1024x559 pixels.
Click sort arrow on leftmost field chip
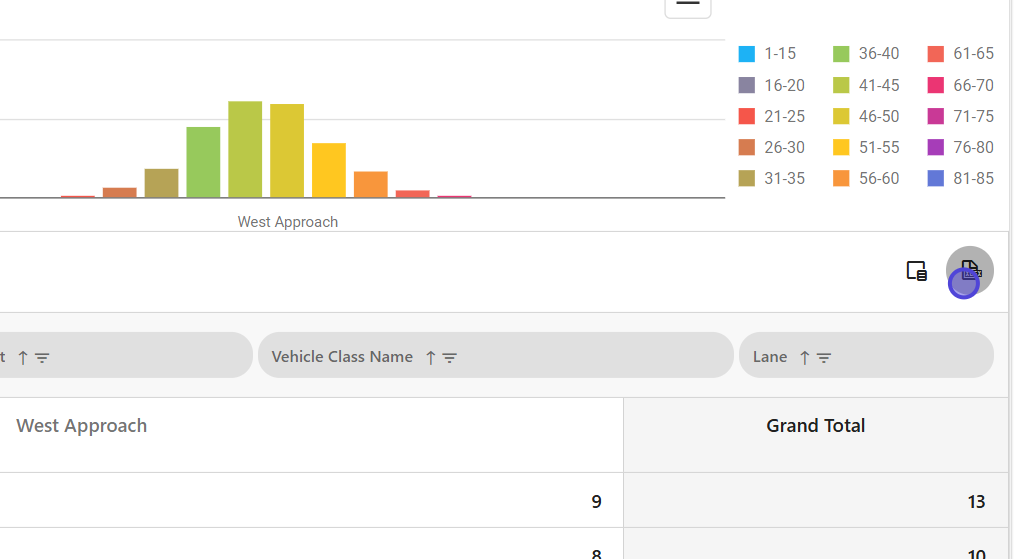(x=23, y=357)
